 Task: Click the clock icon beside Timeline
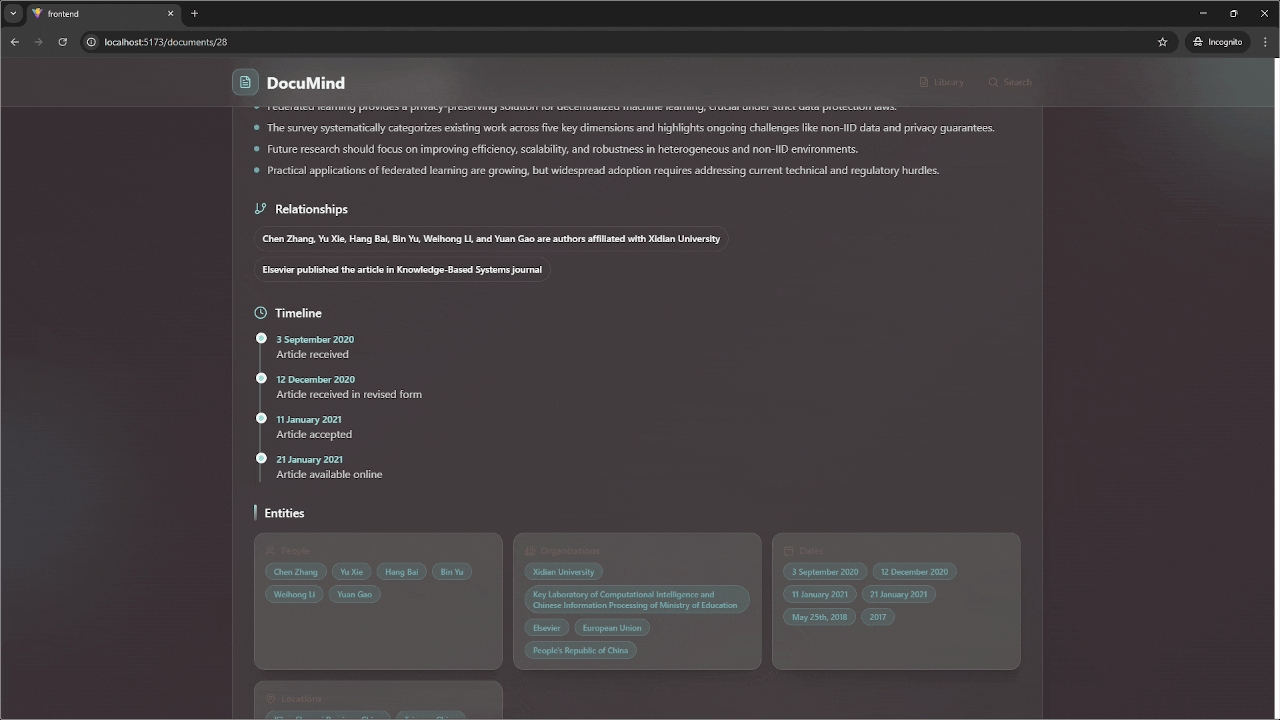261,312
